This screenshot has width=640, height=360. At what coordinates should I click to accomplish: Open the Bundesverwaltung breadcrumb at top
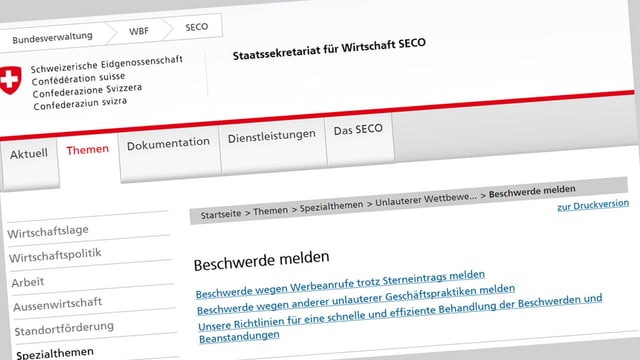[x=52, y=38]
